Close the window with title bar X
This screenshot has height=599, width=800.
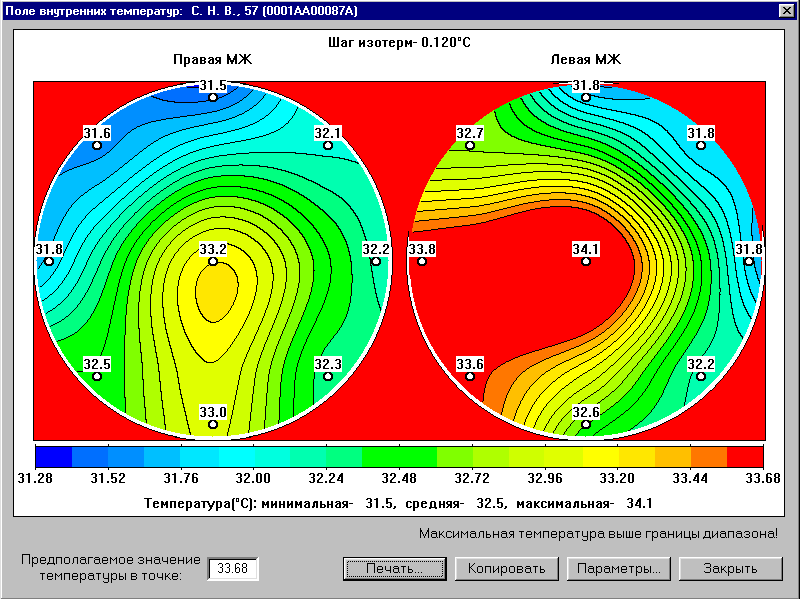pos(786,10)
